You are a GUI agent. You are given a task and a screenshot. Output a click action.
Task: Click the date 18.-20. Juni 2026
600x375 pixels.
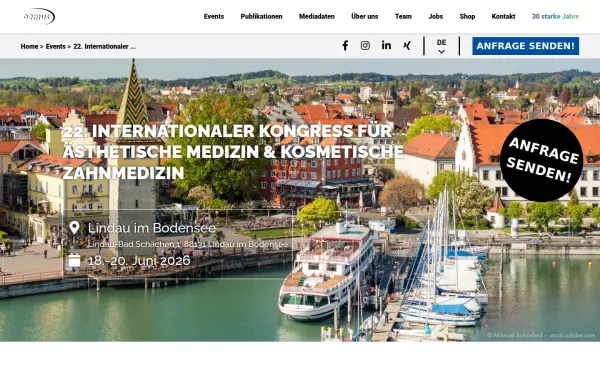[139, 261]
